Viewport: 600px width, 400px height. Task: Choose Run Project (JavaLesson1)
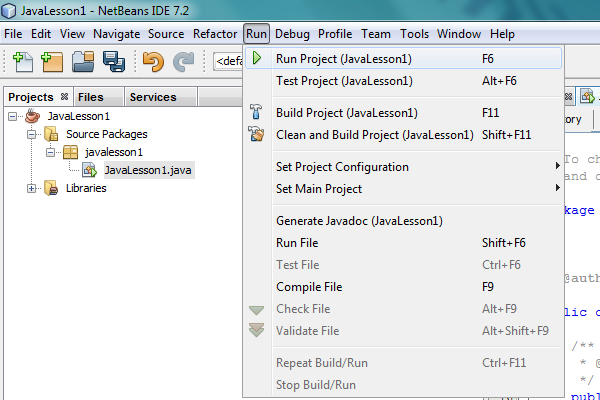404,58
